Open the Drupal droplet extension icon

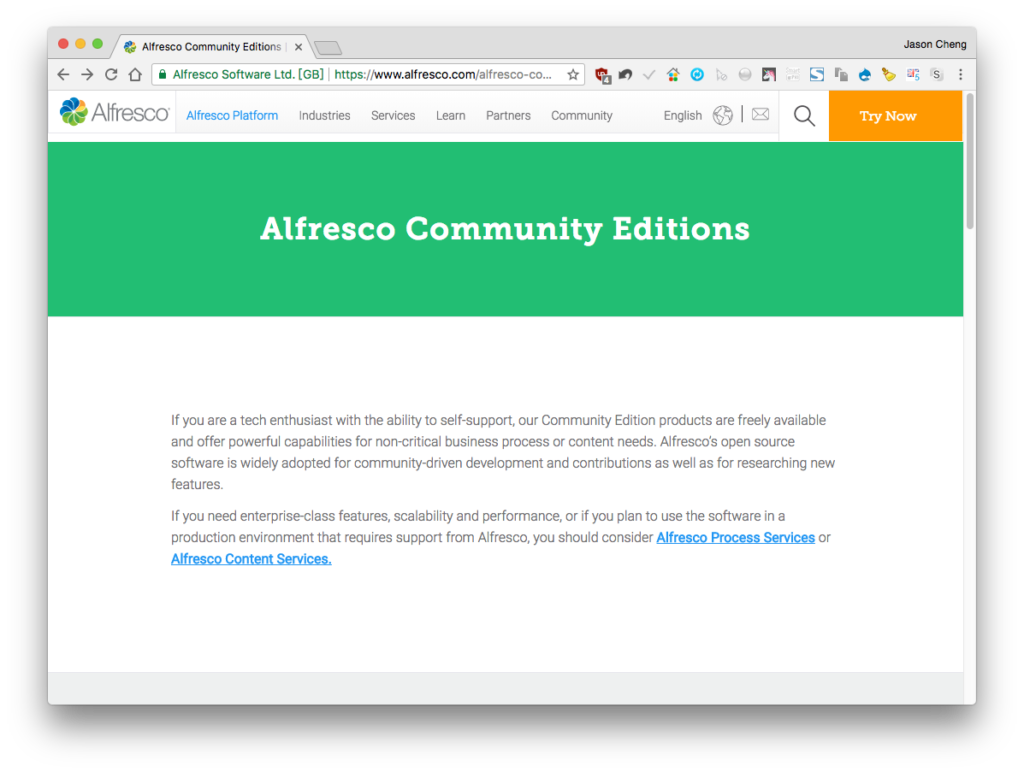point(865,74)
